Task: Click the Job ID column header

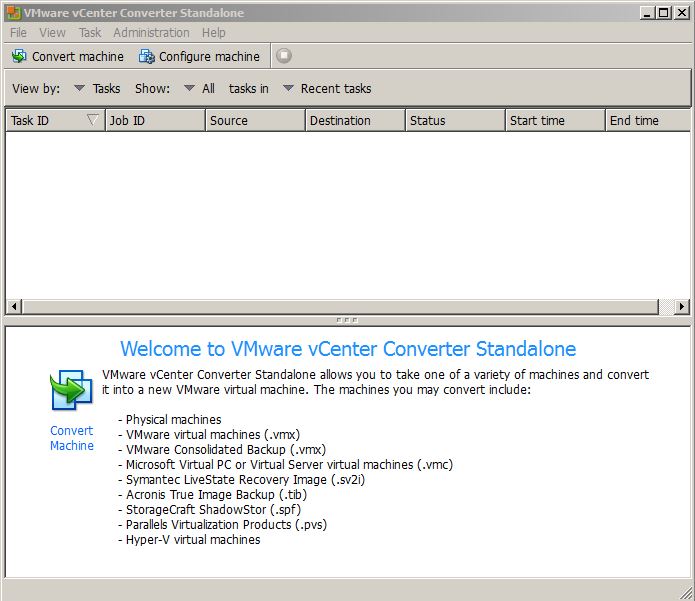Action: pyautogui.click(x=155, y=121)
